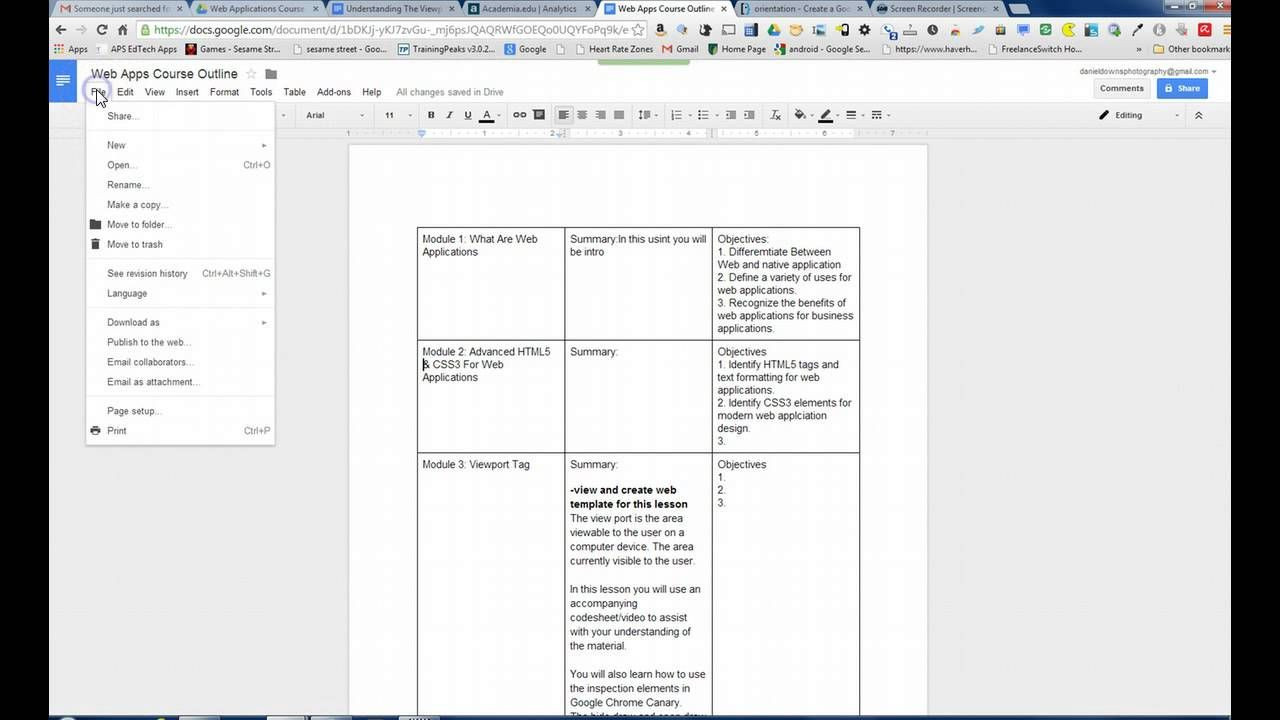Expand the Language submenu
1280x720 pixels.
click(180, 293)
